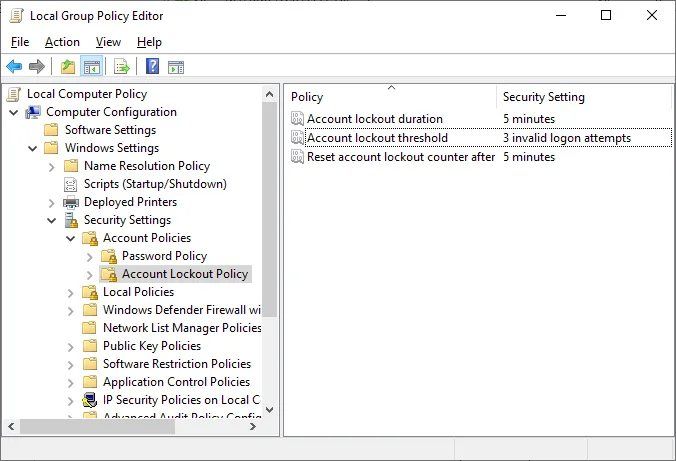Click the Up One Level folder icon
This screenshot has height=461, width=676.
[x=67, y=67]
